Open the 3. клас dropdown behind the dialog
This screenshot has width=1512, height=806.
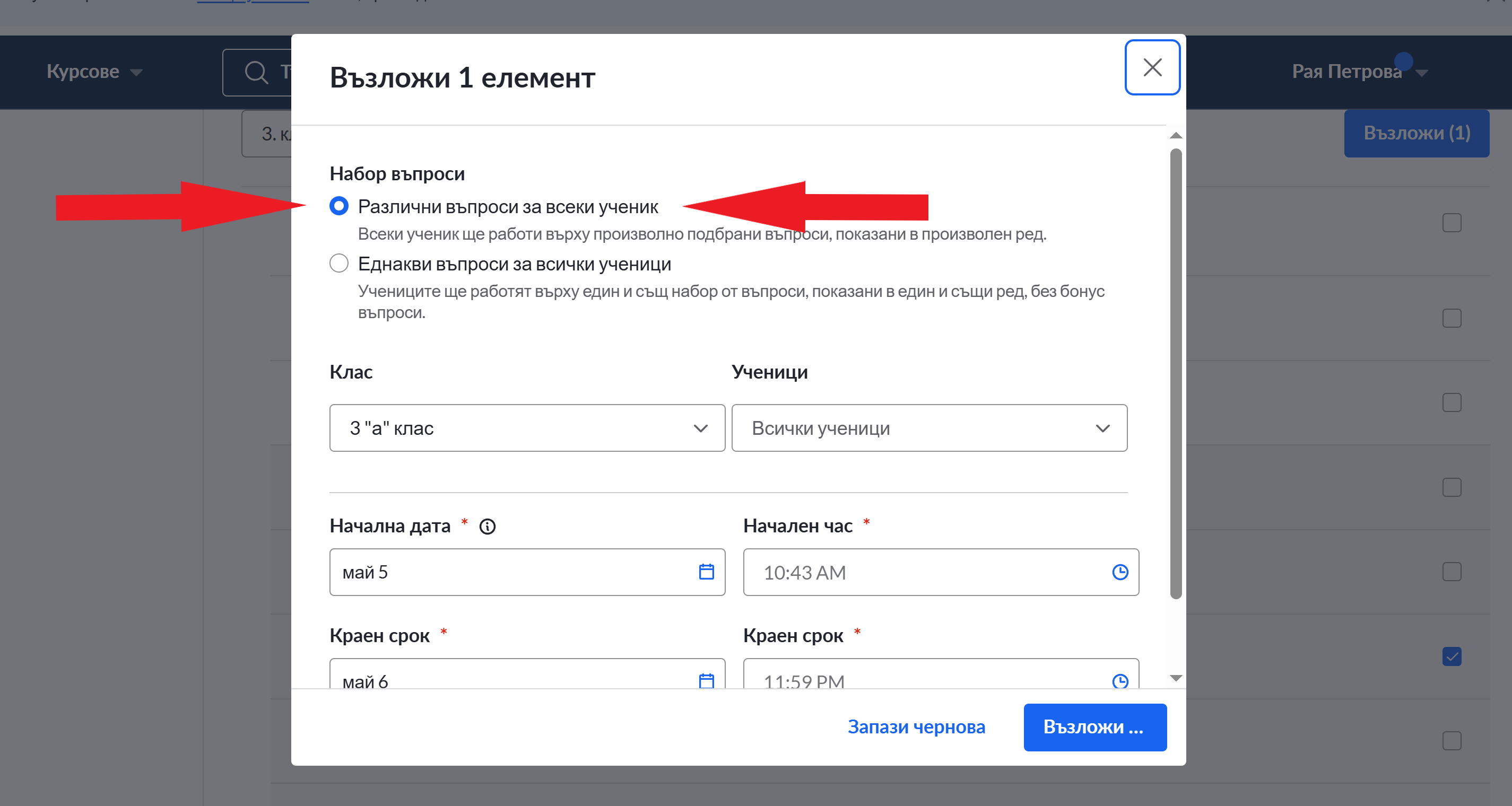267,134
